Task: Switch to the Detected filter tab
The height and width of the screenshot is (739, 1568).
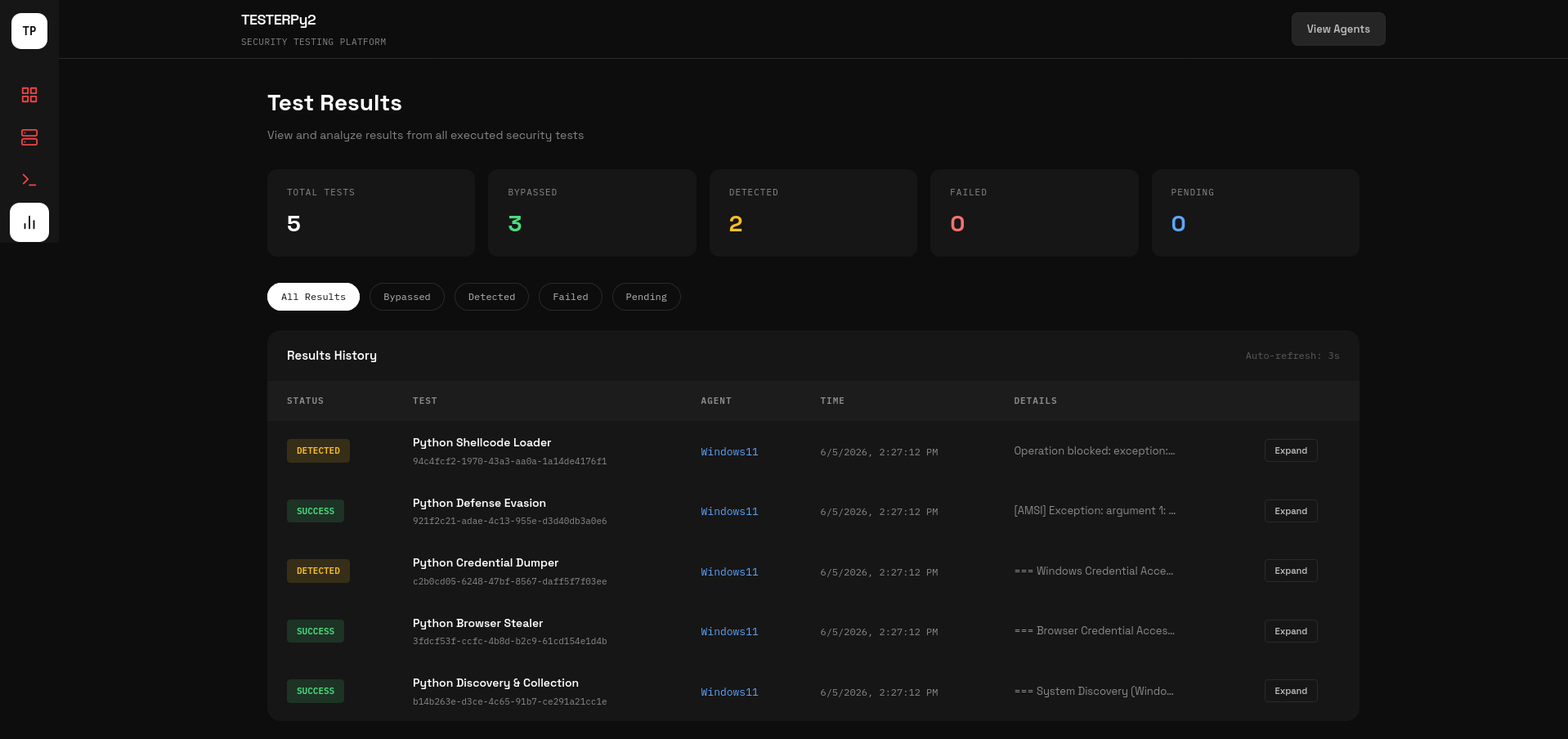Action: point(491,297)
